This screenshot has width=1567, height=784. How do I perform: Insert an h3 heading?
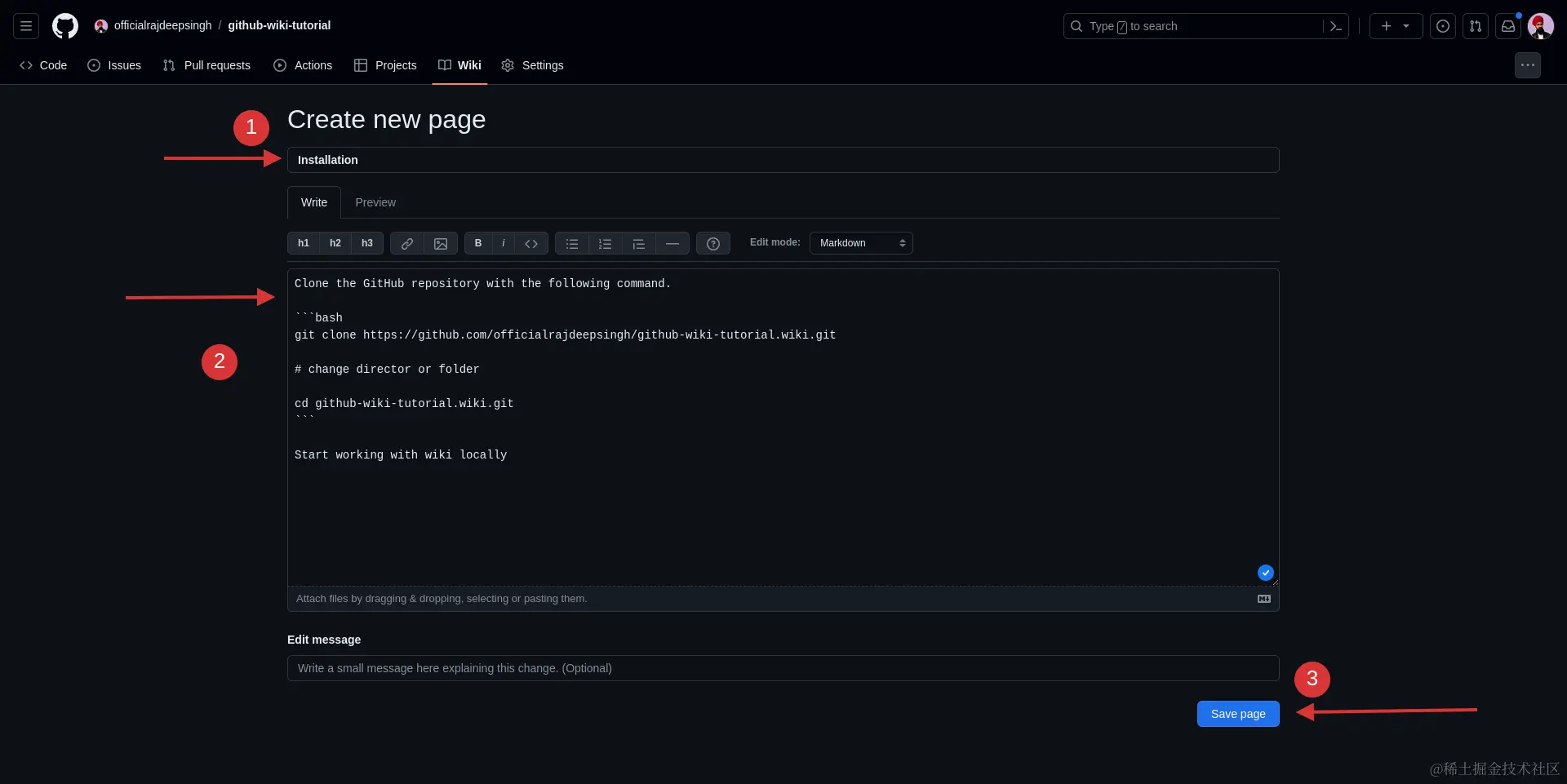[x=367, y=243]
